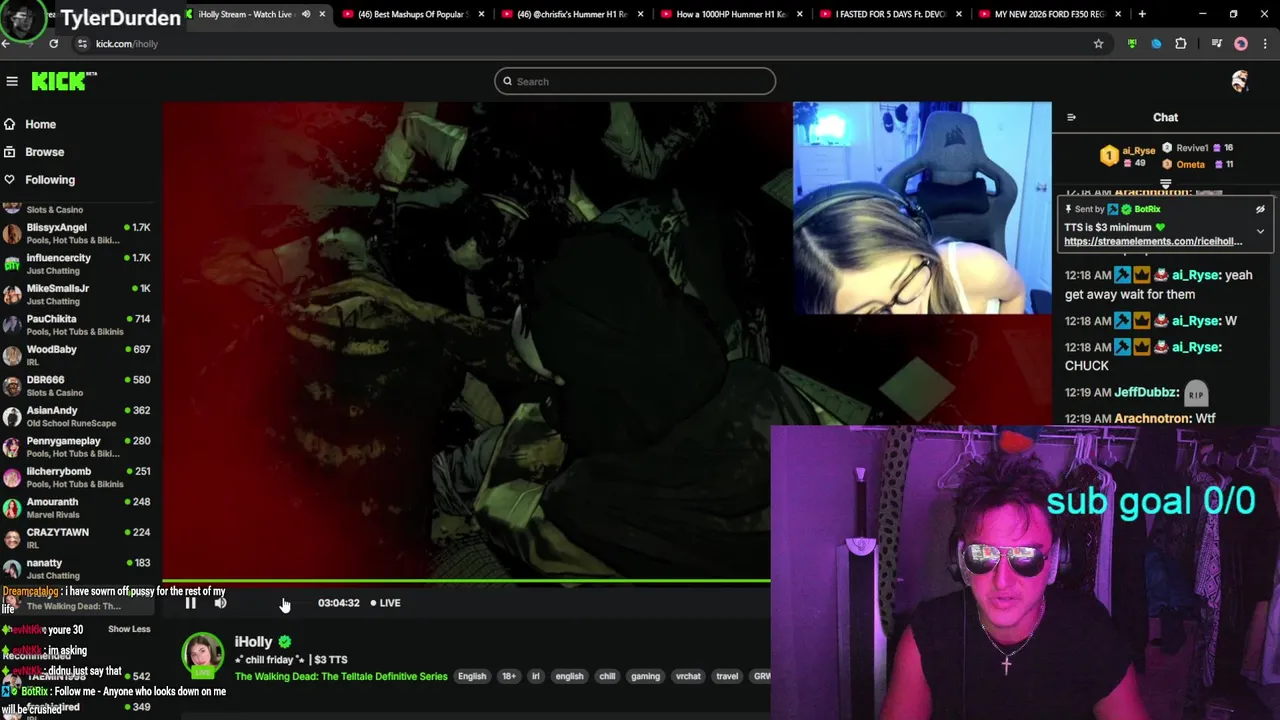This screenshot has height=720, width=1280.
Task: Click Ometa on the gift leaderboard
Action: click(1190, 164)
